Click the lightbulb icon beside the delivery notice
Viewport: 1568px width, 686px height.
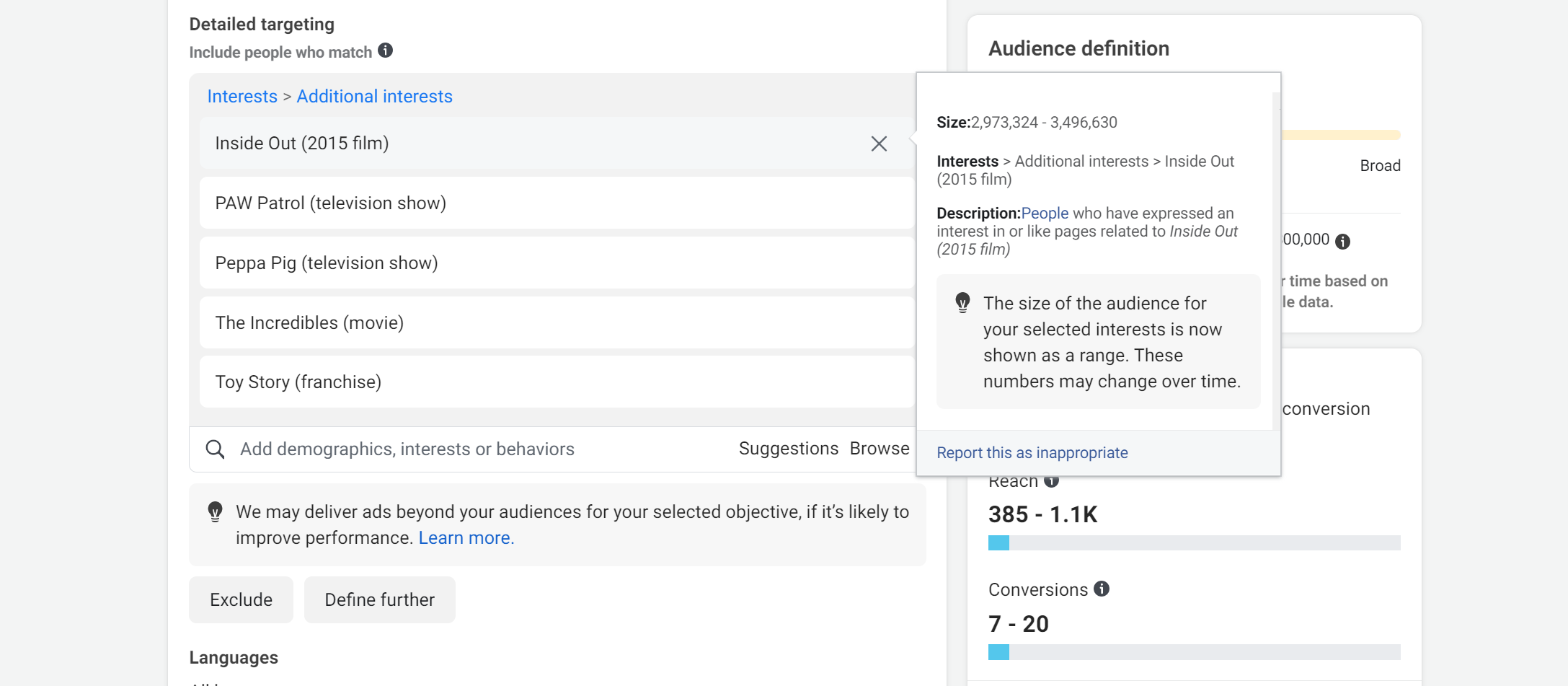(x=215, y=511)
